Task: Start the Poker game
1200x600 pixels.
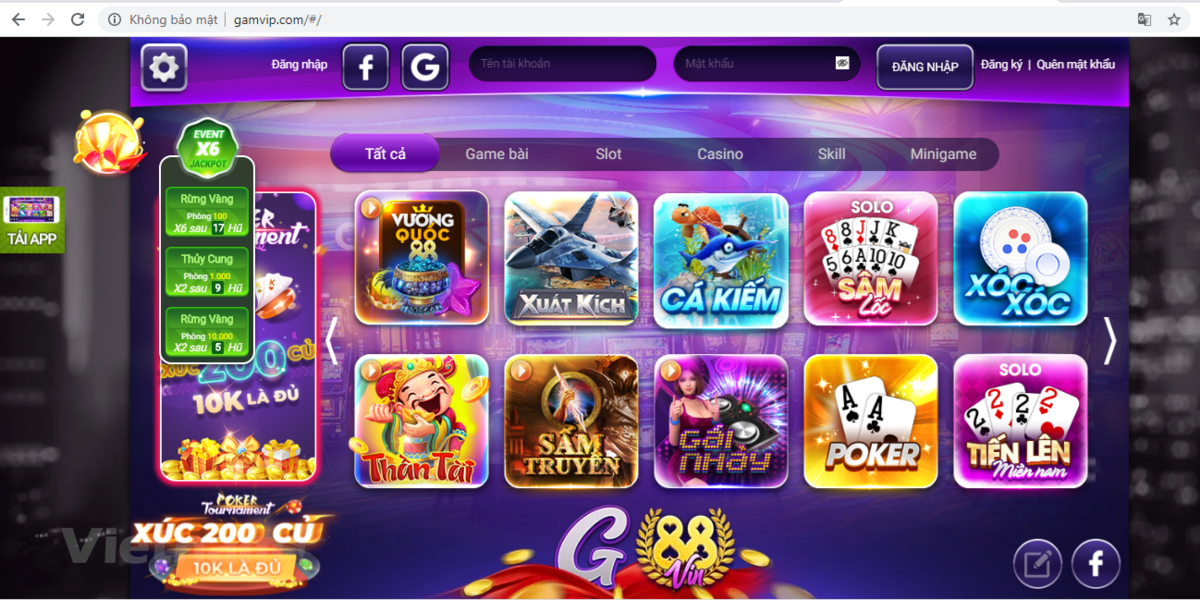Action: click(x=871, y=421)
